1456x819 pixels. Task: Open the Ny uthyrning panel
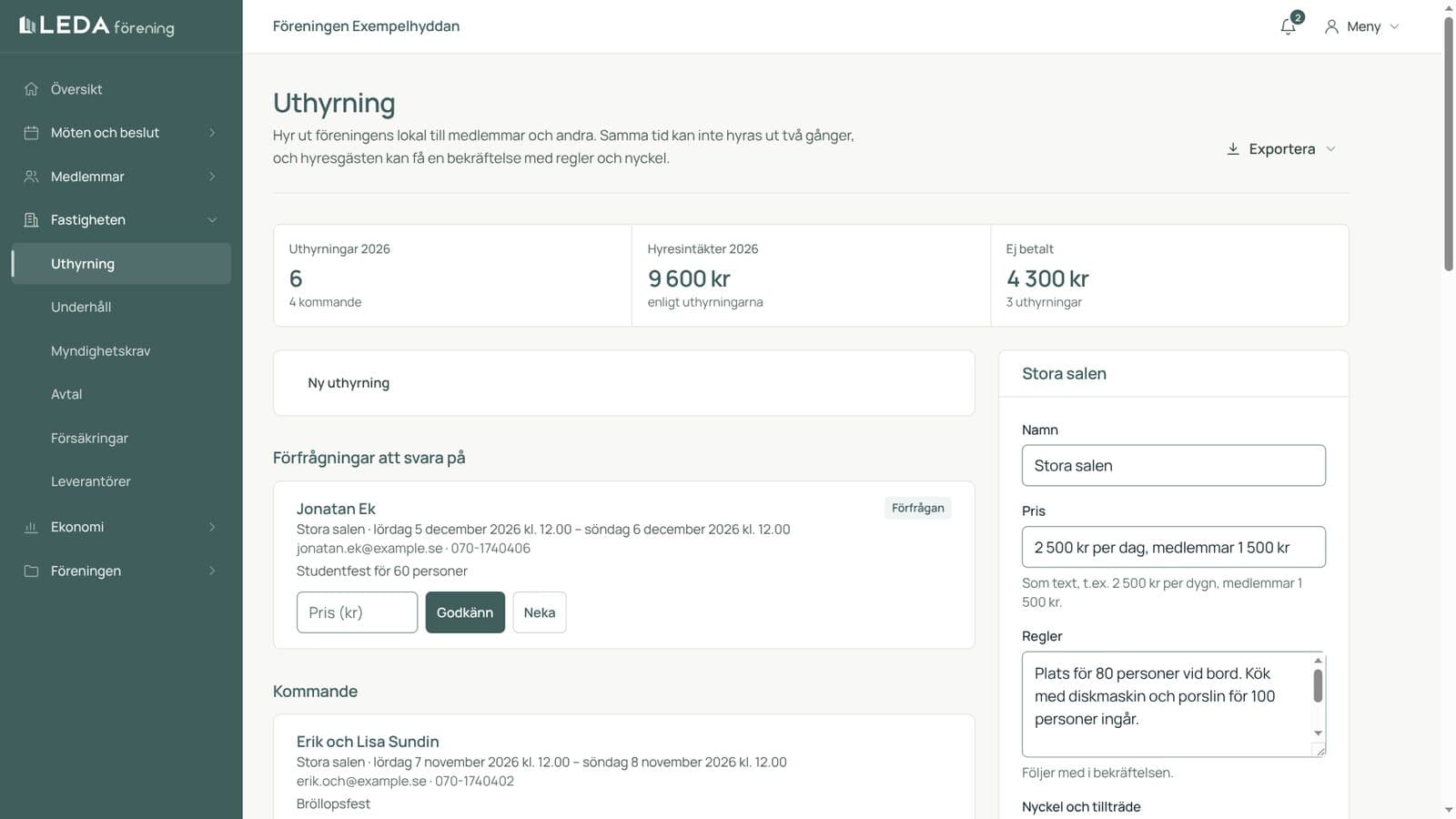tap(624, 383)
